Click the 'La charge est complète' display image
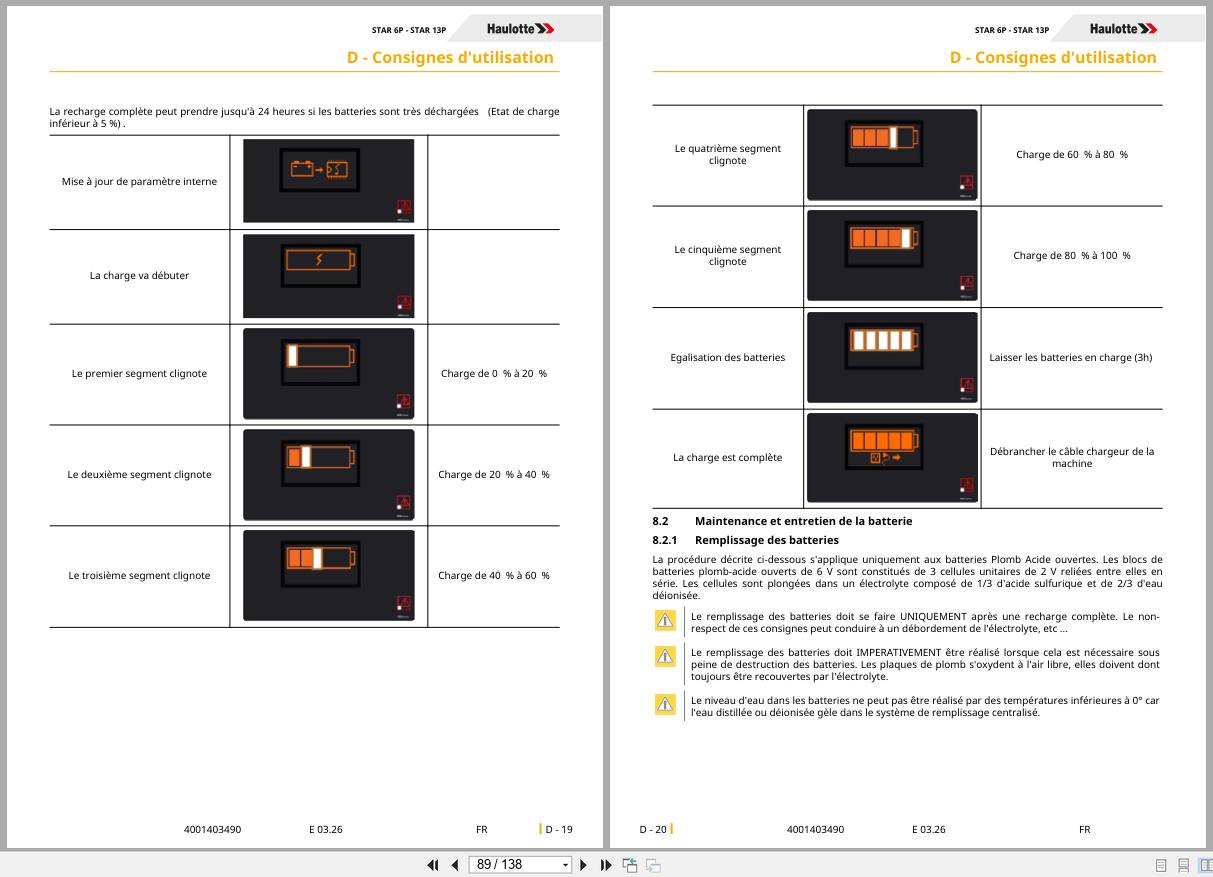 (892, 457)
